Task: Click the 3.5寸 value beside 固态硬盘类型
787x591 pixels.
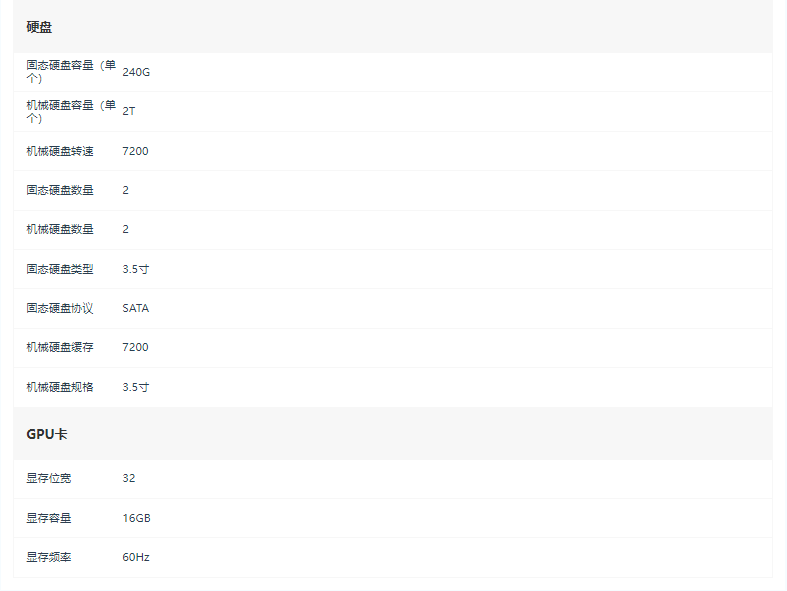Action: tap(136, 269)
